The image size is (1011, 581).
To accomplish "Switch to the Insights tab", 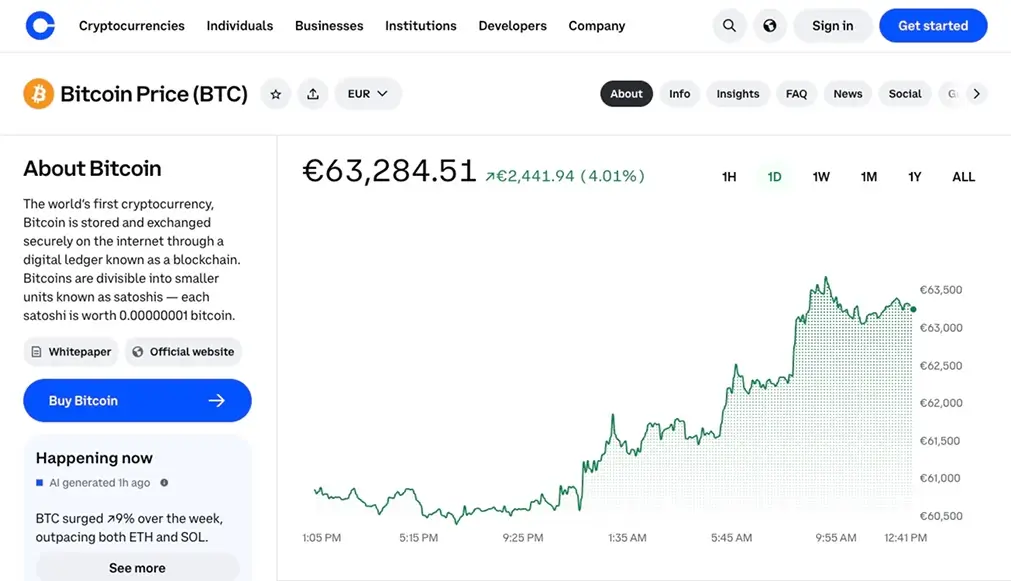I will pos(737,93).
